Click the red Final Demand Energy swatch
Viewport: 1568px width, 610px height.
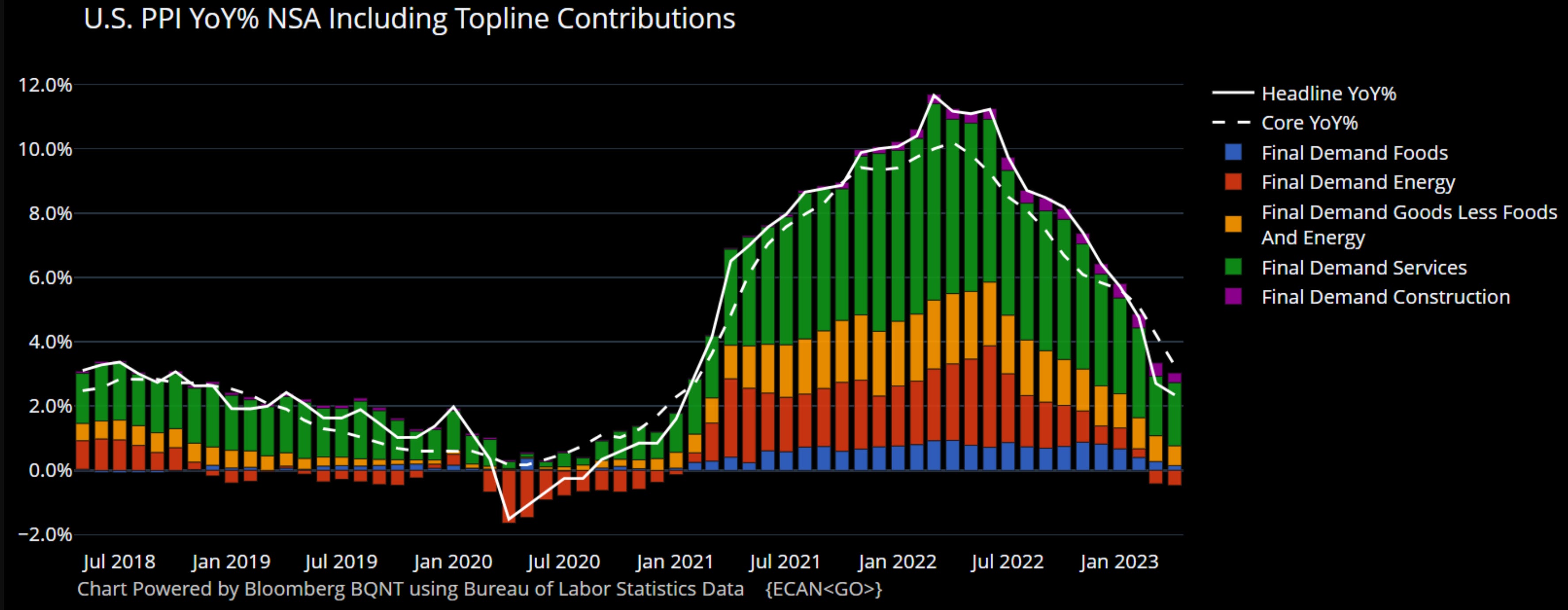(1232, 182)
